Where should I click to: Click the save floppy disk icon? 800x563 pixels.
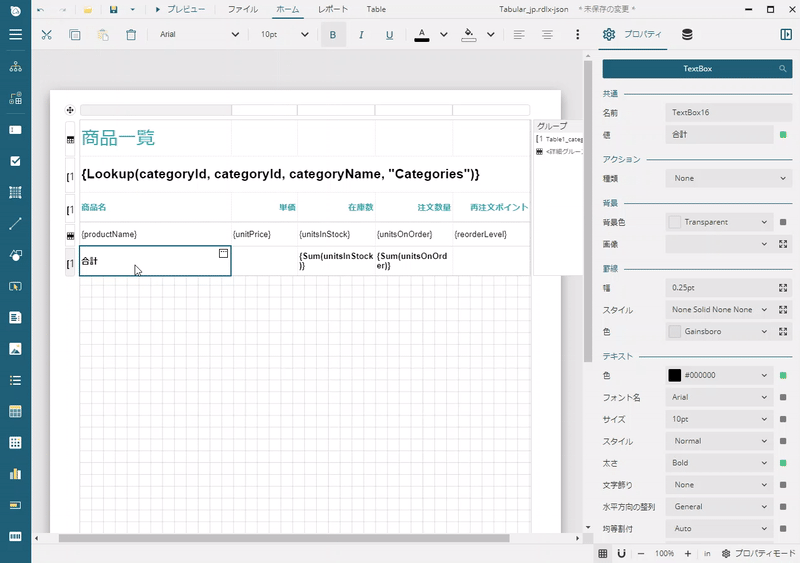click(113, 9)
